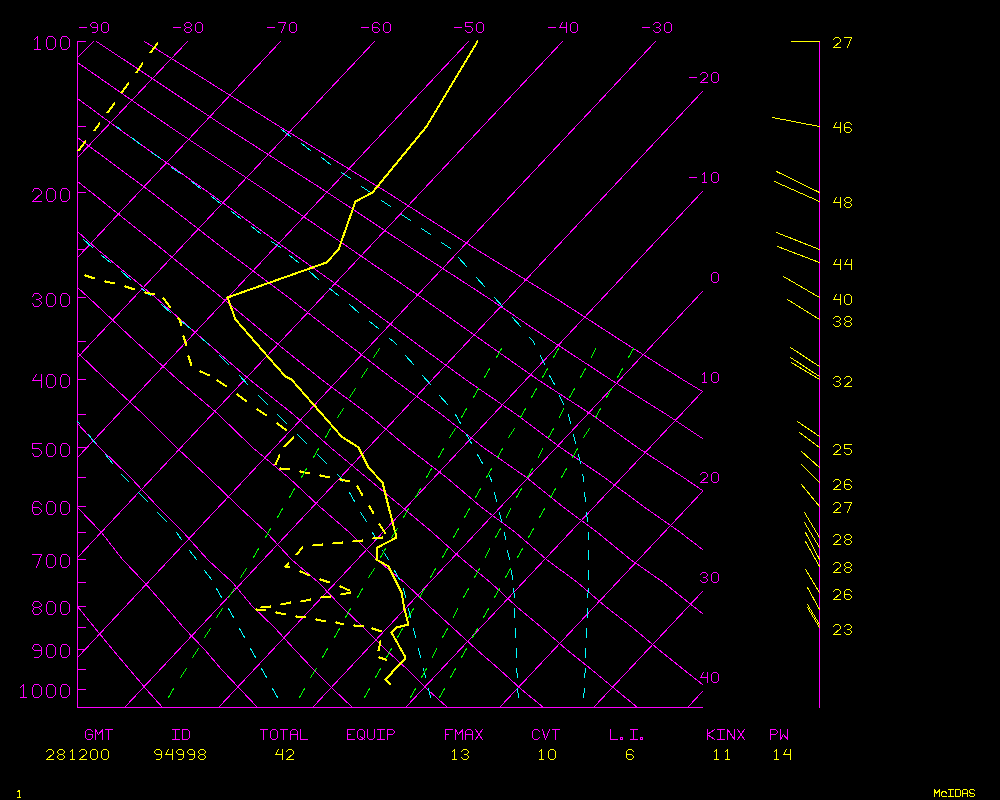Click the GMT label in footer
Viewport: 1000px width, 800px height.
click(x=98, y=735)
